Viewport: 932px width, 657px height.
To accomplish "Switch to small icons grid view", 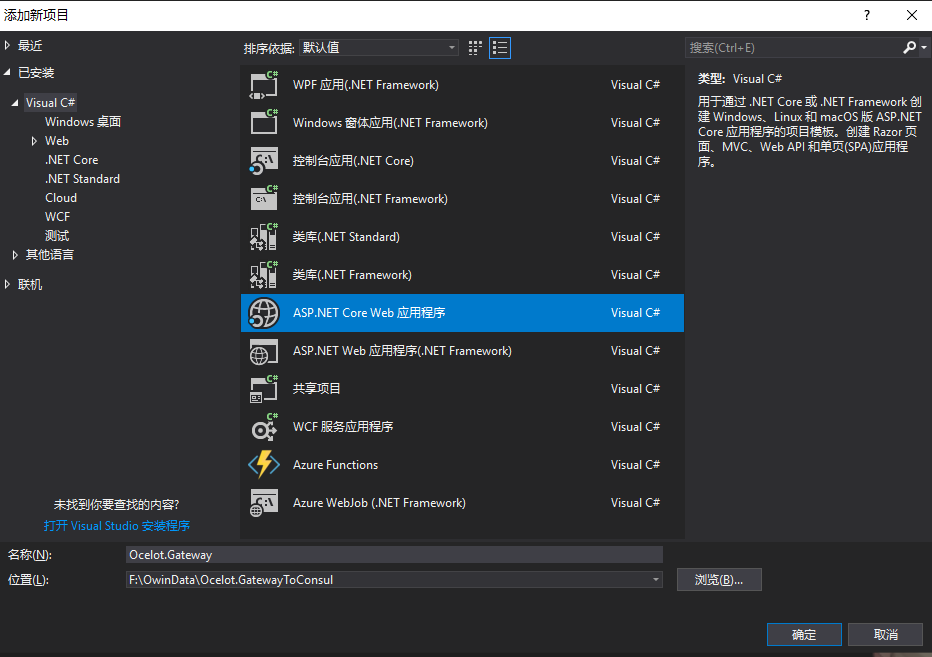I will (x=475, y=48).
